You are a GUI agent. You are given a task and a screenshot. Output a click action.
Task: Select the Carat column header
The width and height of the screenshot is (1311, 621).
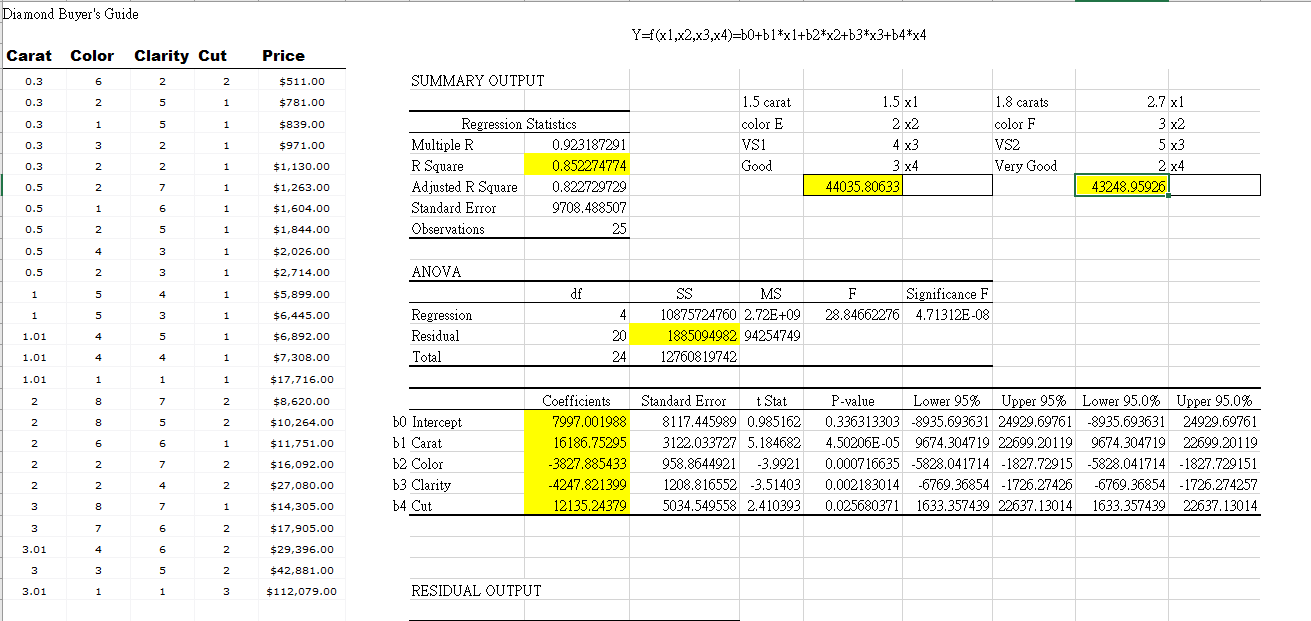pyautogui.click(x=29, y=56)
